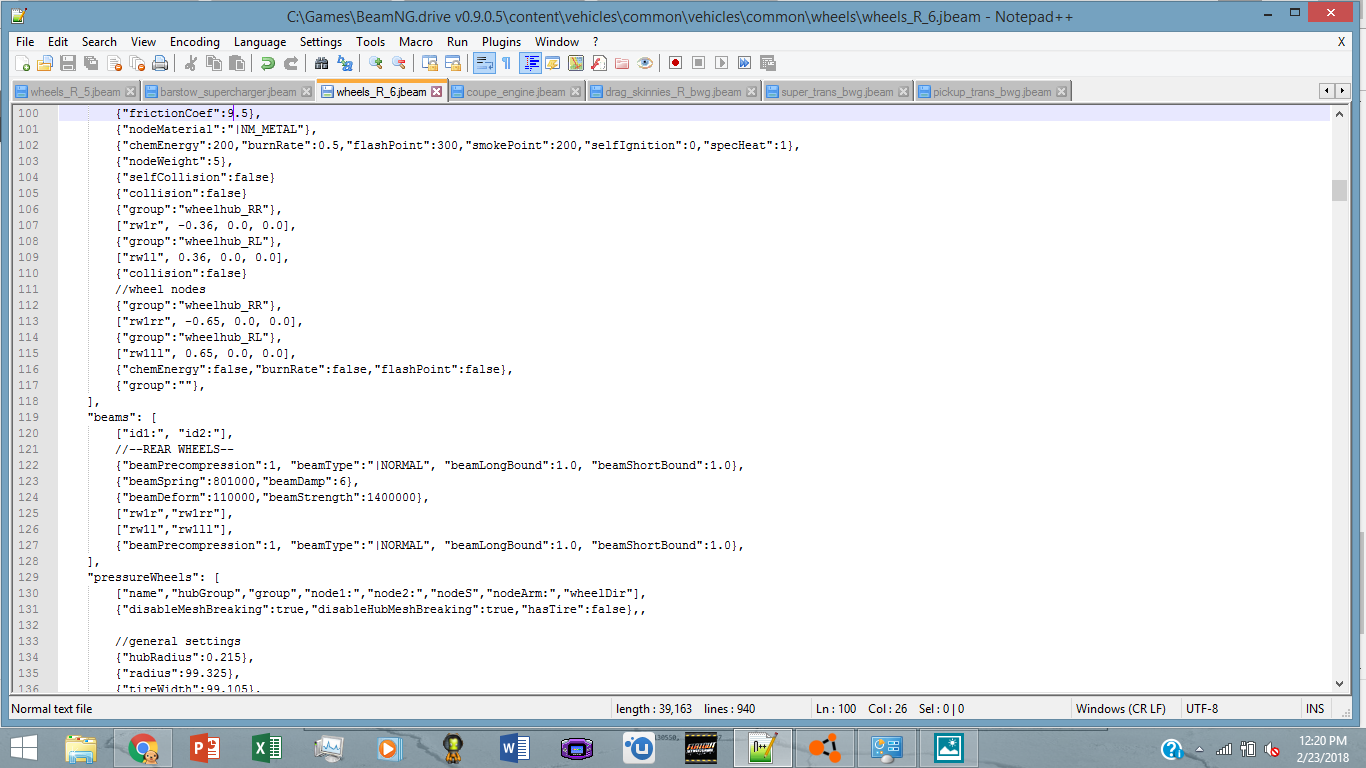This screenshot has width=1366, height=768.
Task: Cut selection using the scissors icon
Action: [x=191, y=63]
